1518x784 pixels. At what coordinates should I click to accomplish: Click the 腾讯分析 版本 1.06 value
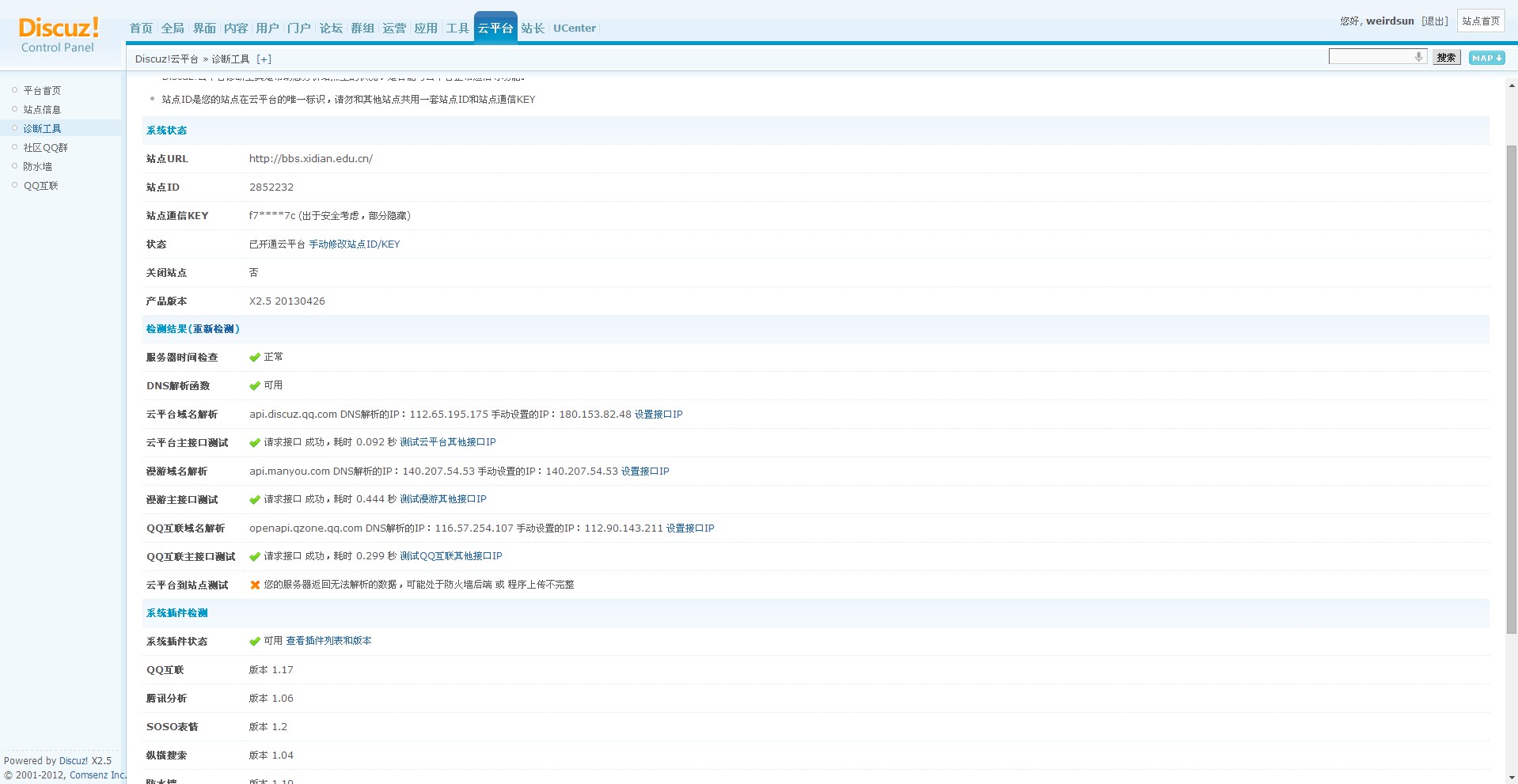[271, 699]
